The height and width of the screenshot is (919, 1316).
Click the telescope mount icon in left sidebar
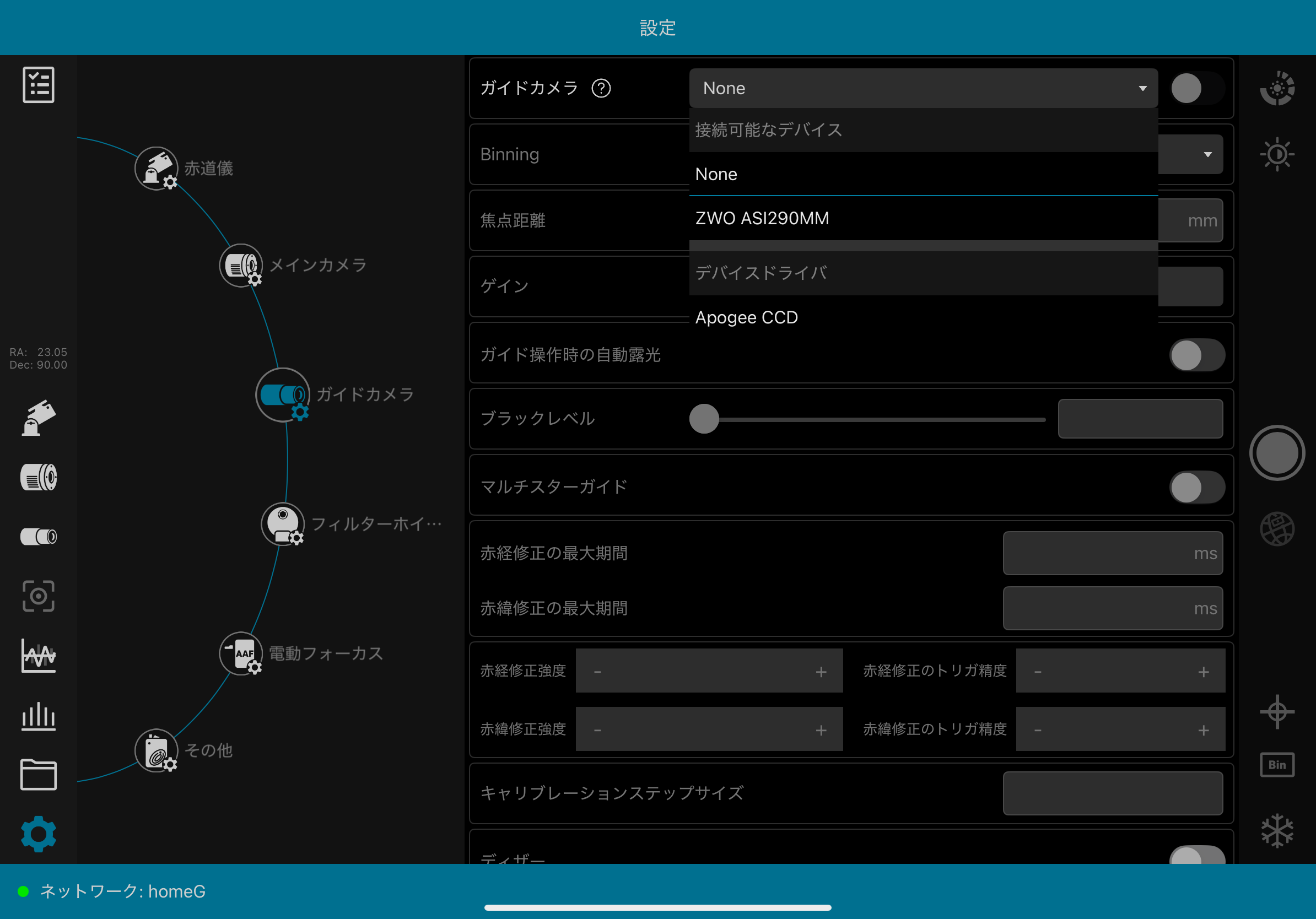click(39, 418)
